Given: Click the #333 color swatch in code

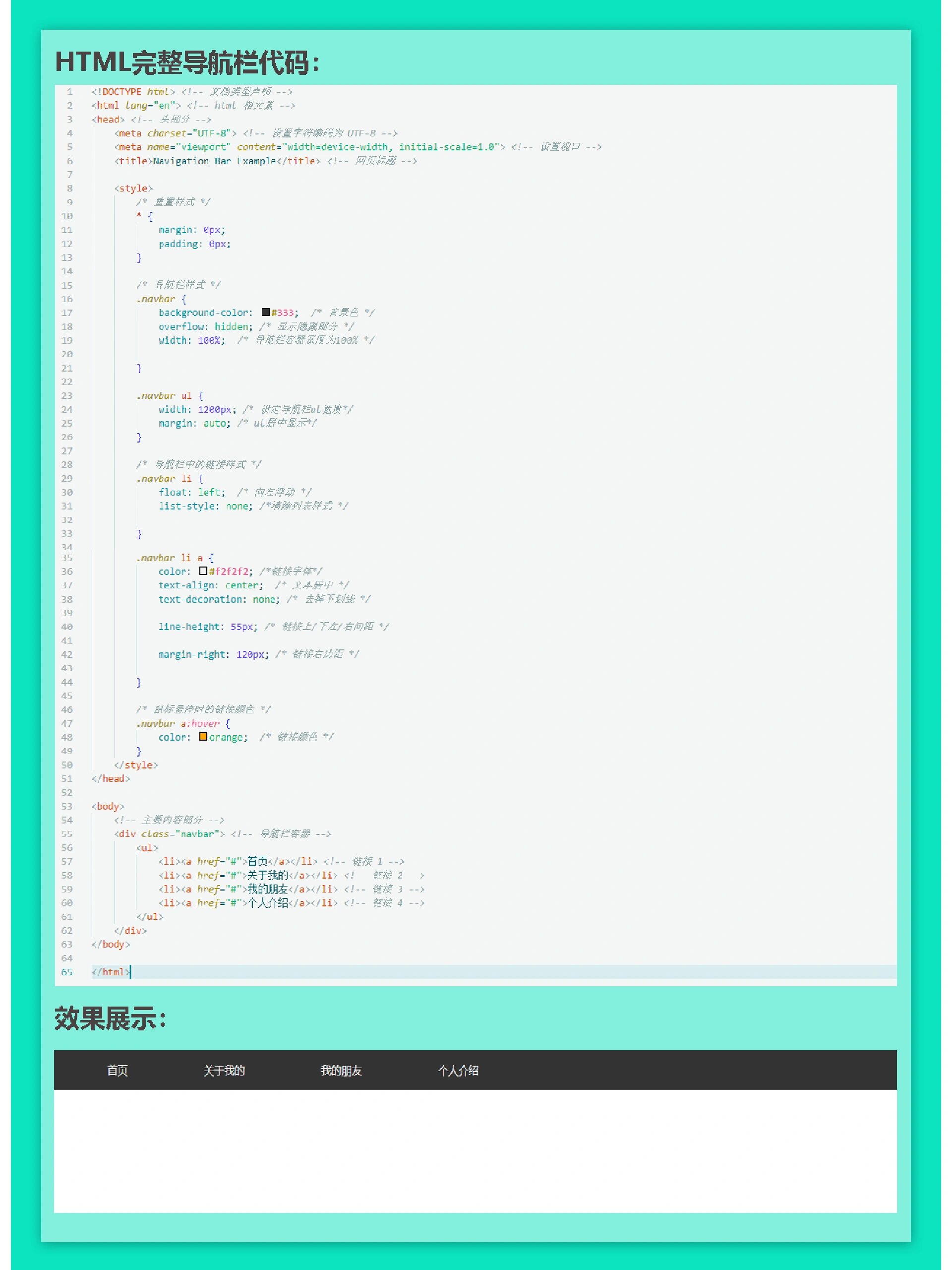Looking at the screenshot, I should (266, 313).
